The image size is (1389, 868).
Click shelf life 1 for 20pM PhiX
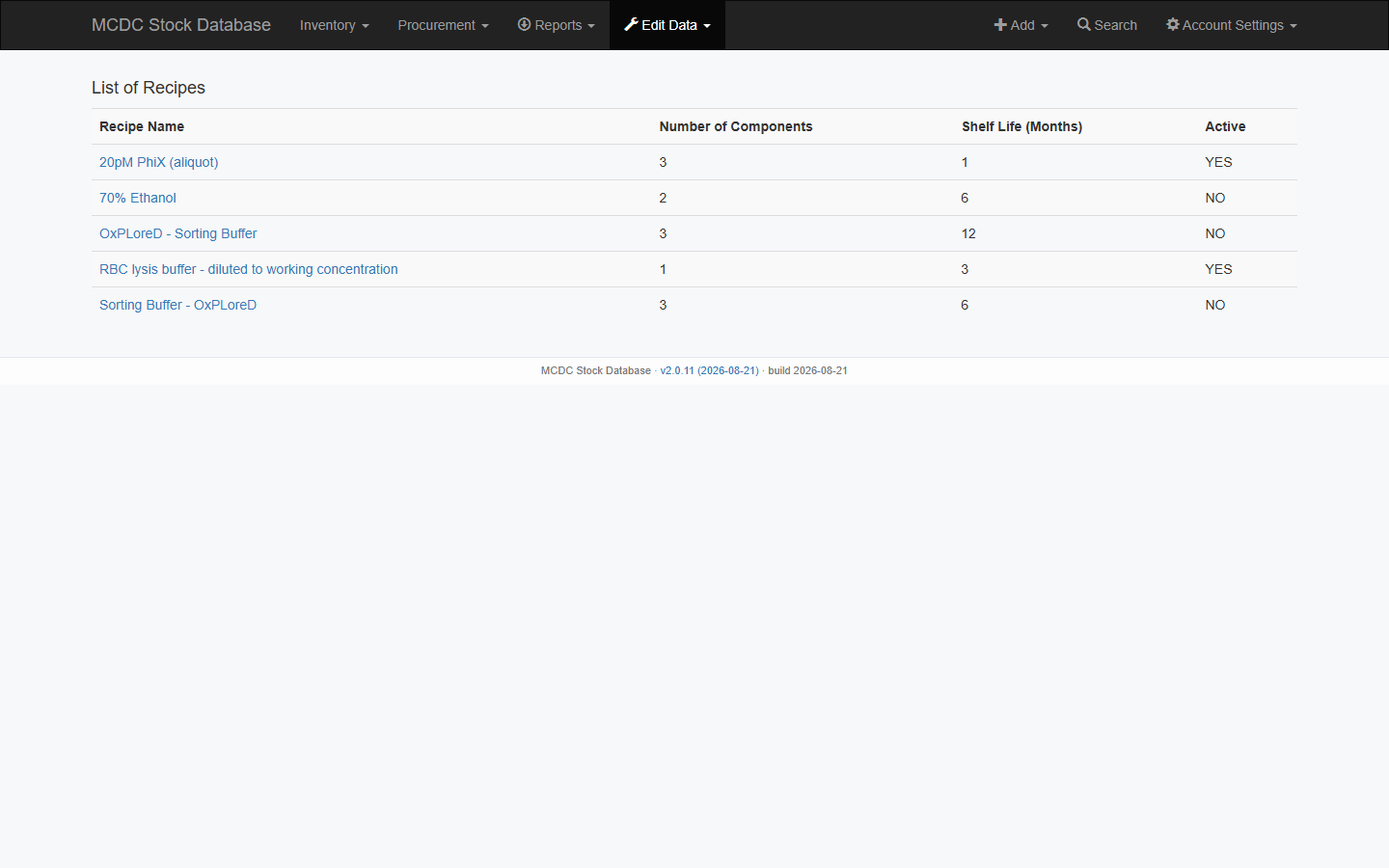[965, 162]
